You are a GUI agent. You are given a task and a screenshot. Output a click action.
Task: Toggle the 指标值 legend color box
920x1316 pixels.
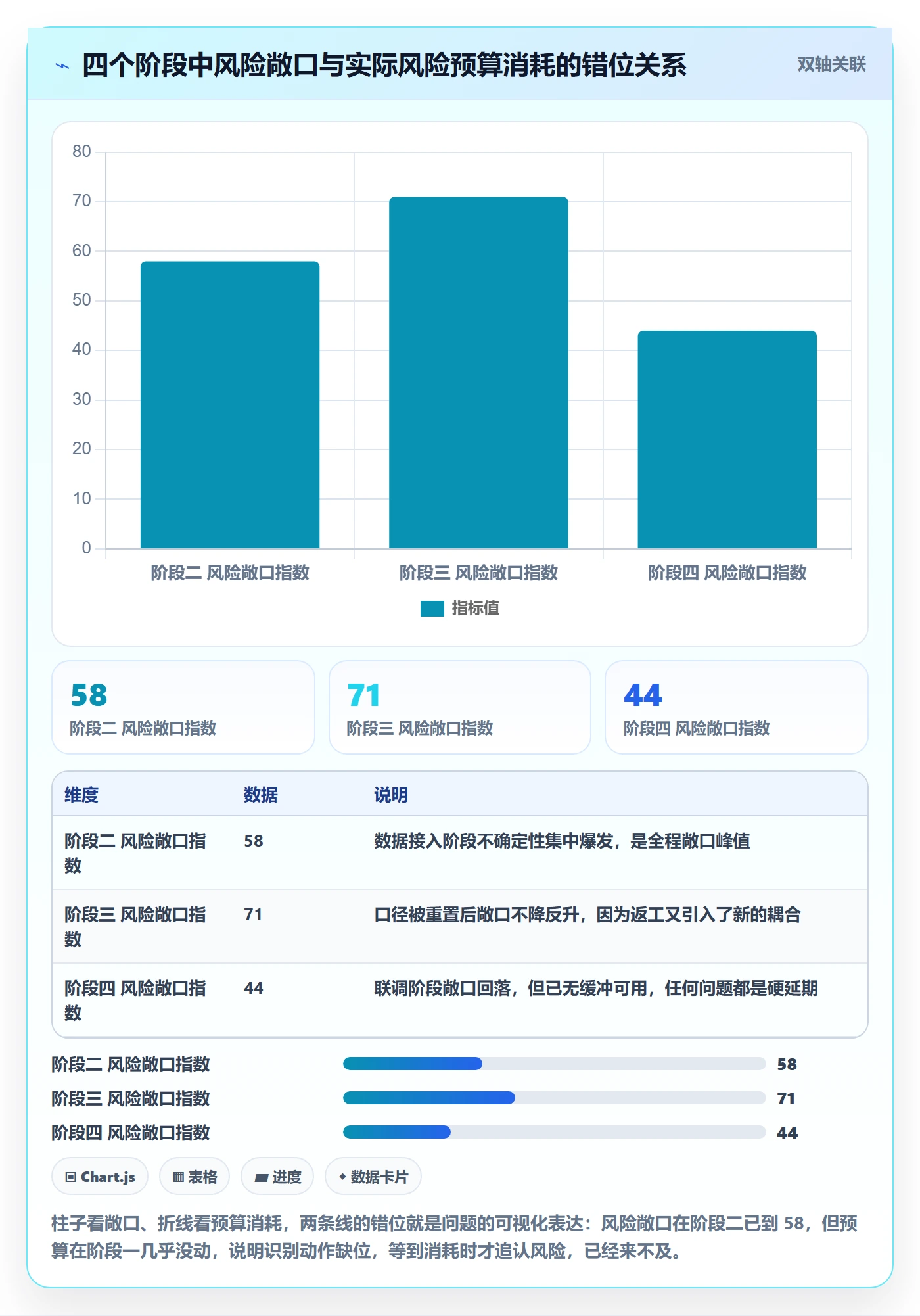click(x=432, y=609)
